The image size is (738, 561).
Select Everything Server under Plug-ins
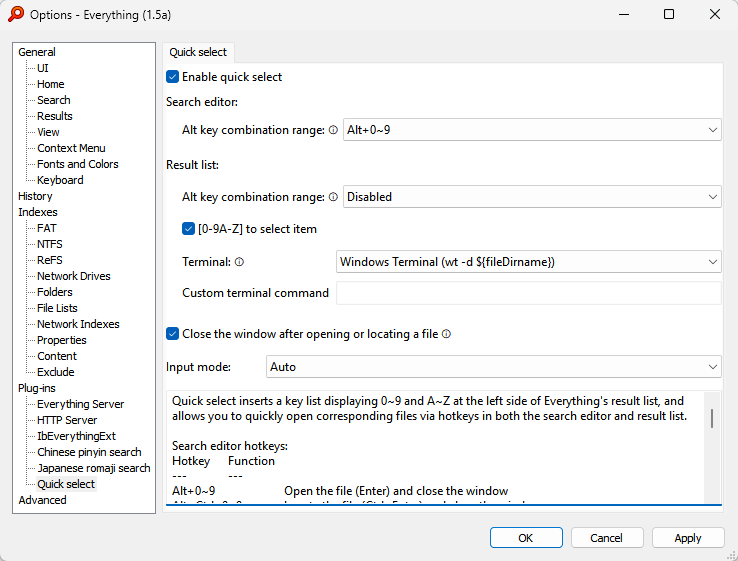tap(80, 404)
